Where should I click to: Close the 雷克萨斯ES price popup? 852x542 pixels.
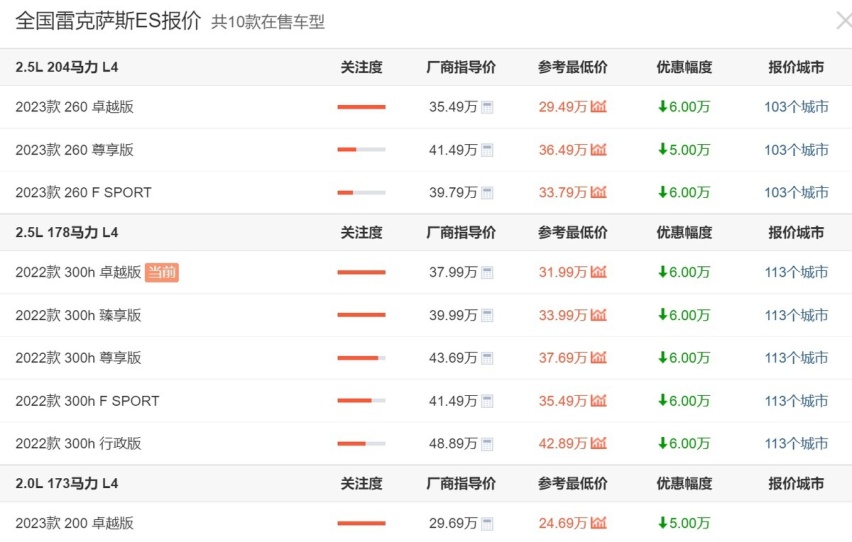[x=844, y=21]
